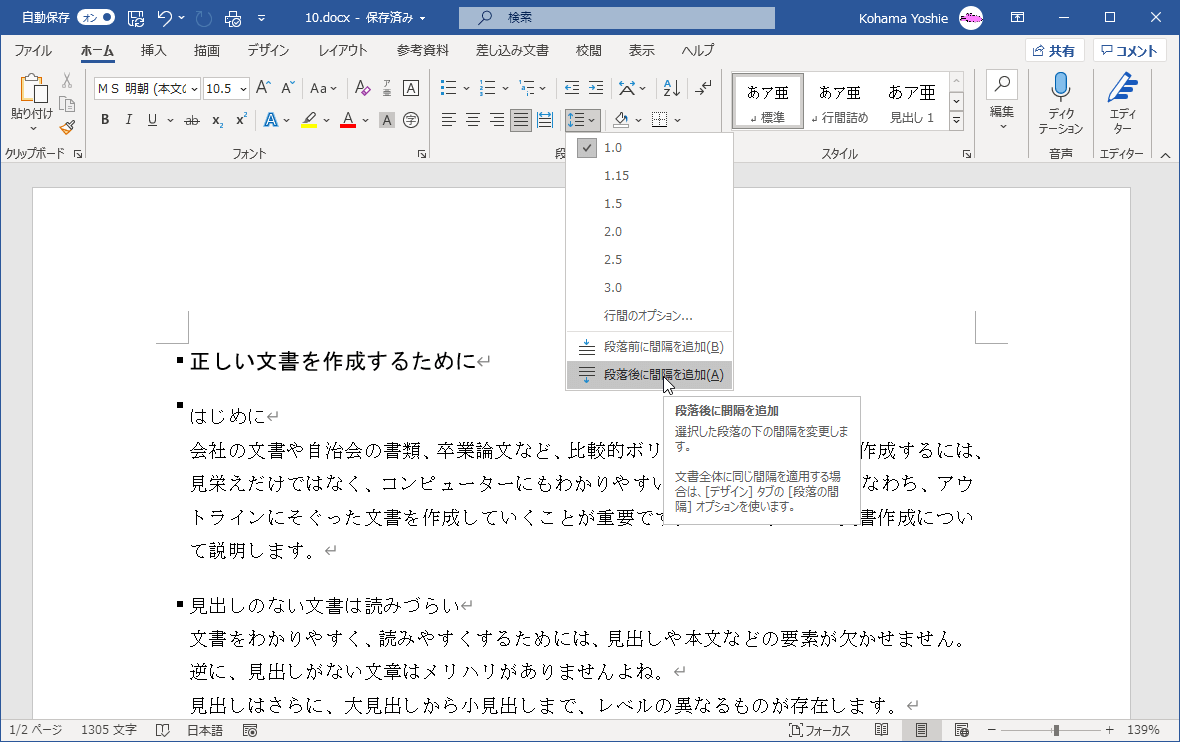
Task: Open the Editor (エディター) pane
Action: (x=1121, y=100)
